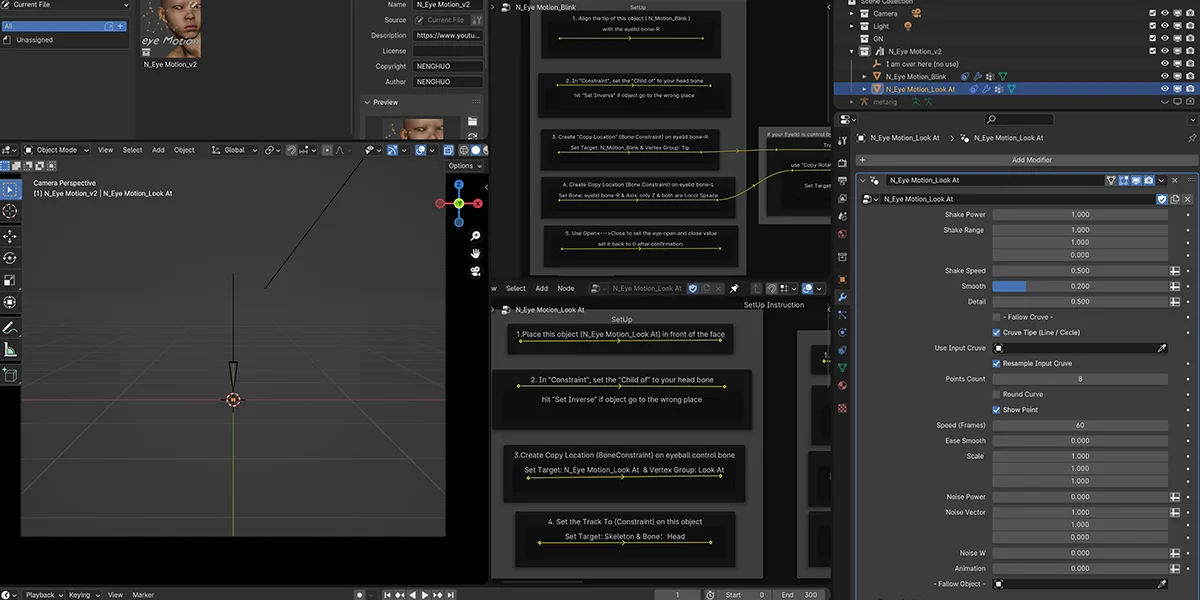
Task: Hide N_Eye Motion_Blink with its eye toggle
Action: click(1163, 75)
